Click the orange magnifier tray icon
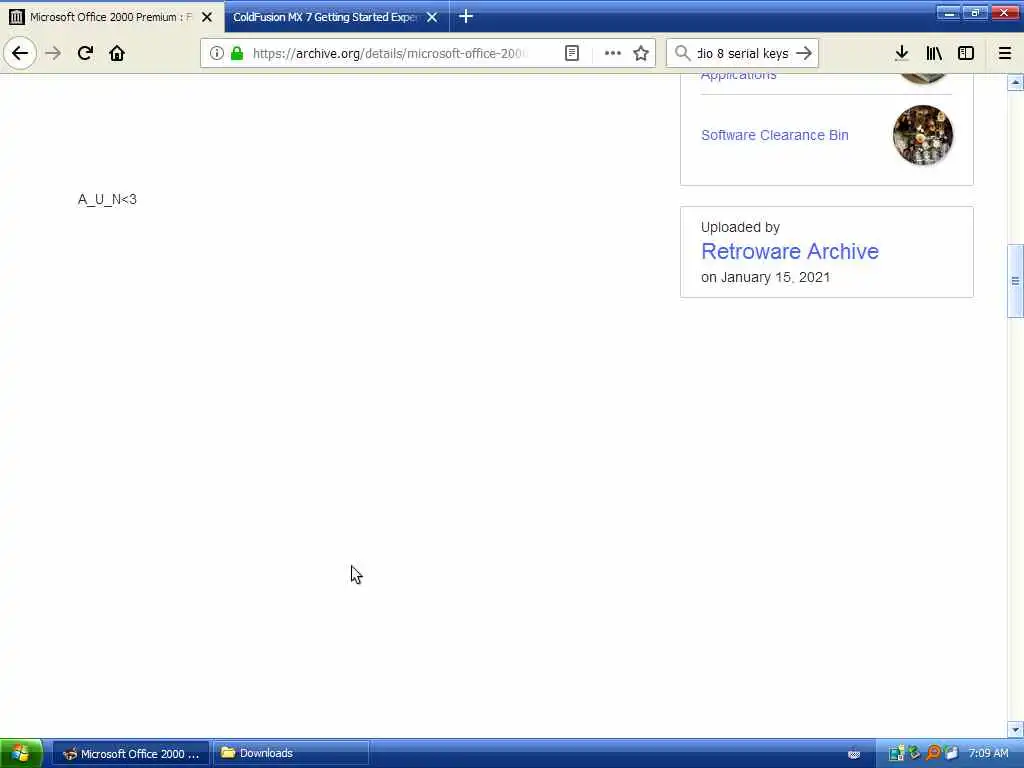Viewport: 1024px width, 768px height. 933,754
